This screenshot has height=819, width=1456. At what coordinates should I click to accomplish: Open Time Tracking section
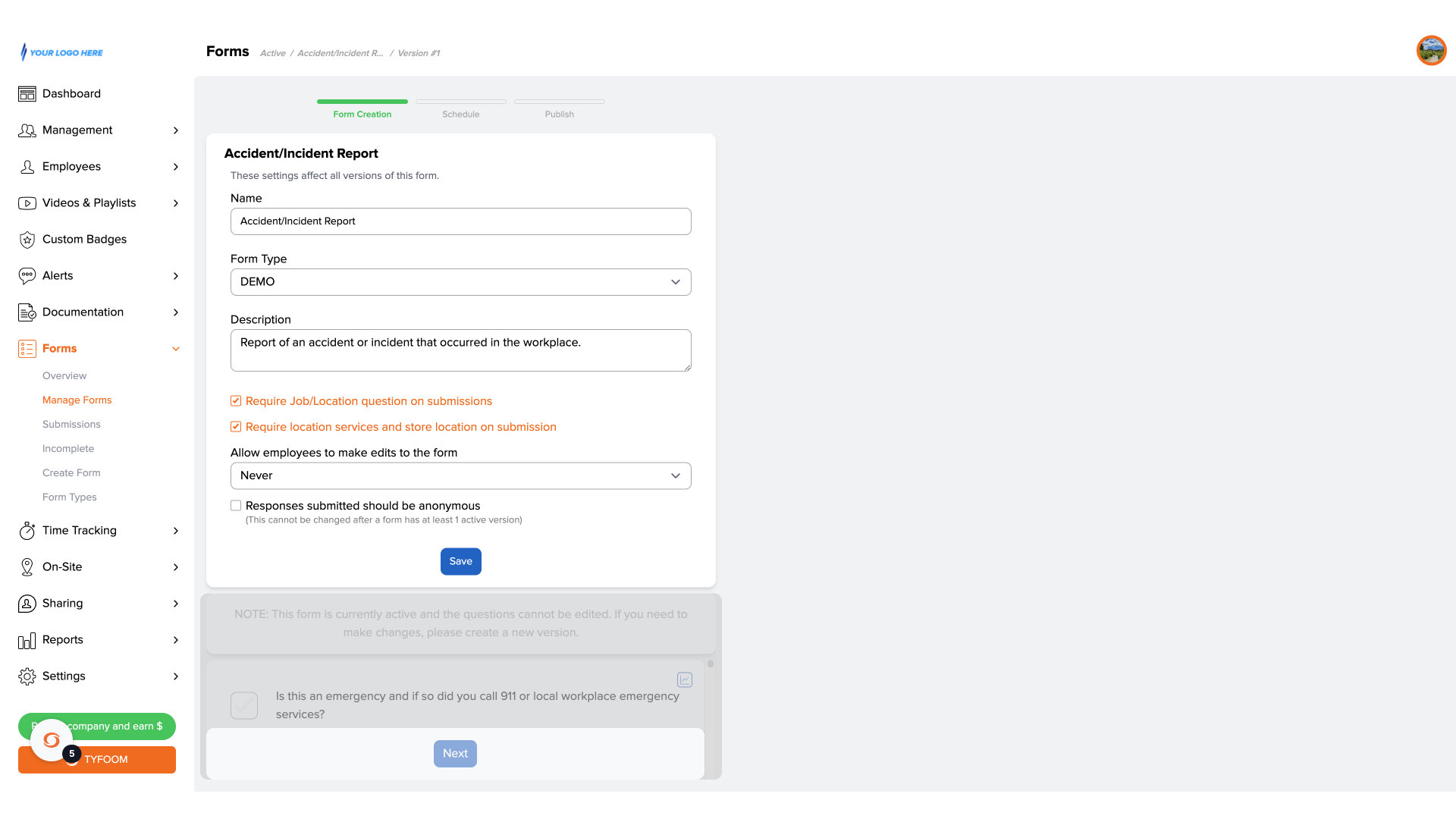(97, 530)
